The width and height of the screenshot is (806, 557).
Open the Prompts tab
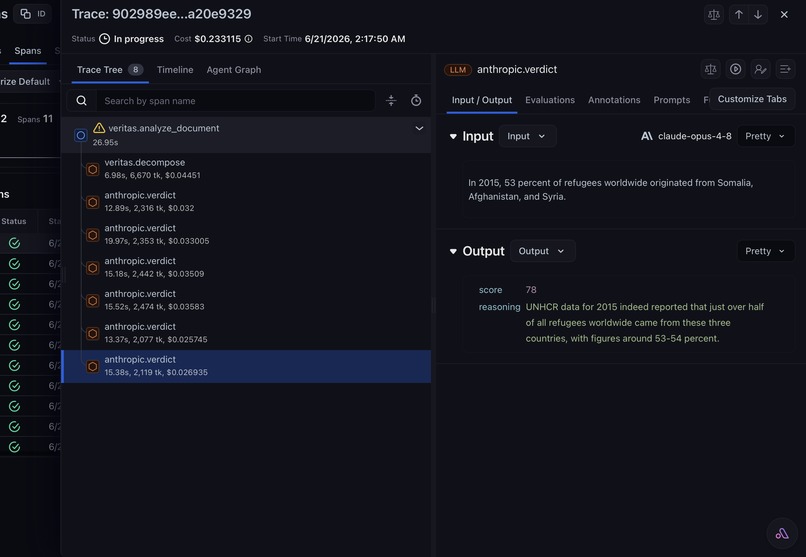point(671,100)
